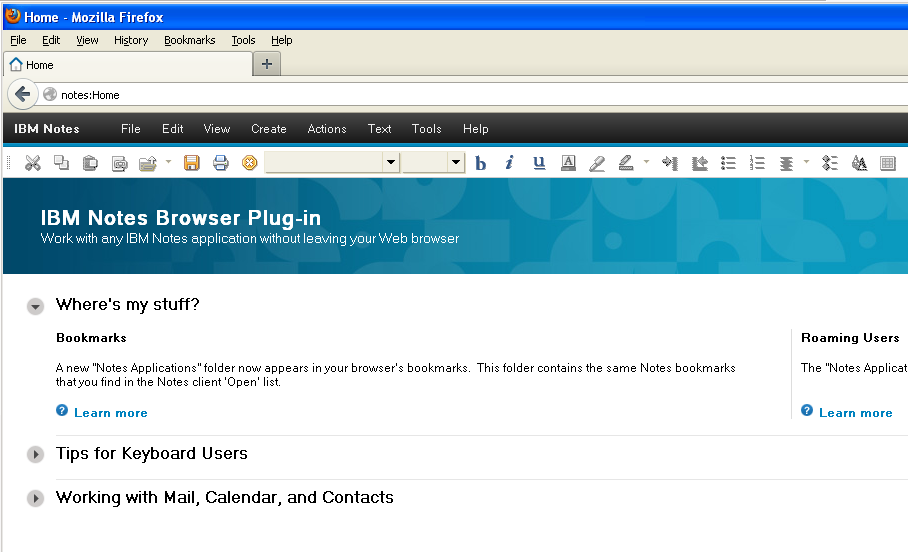Screen dimensions: 908x552
Task: Open Firefox Bookmarks menu
Action: tap(190, 40)
